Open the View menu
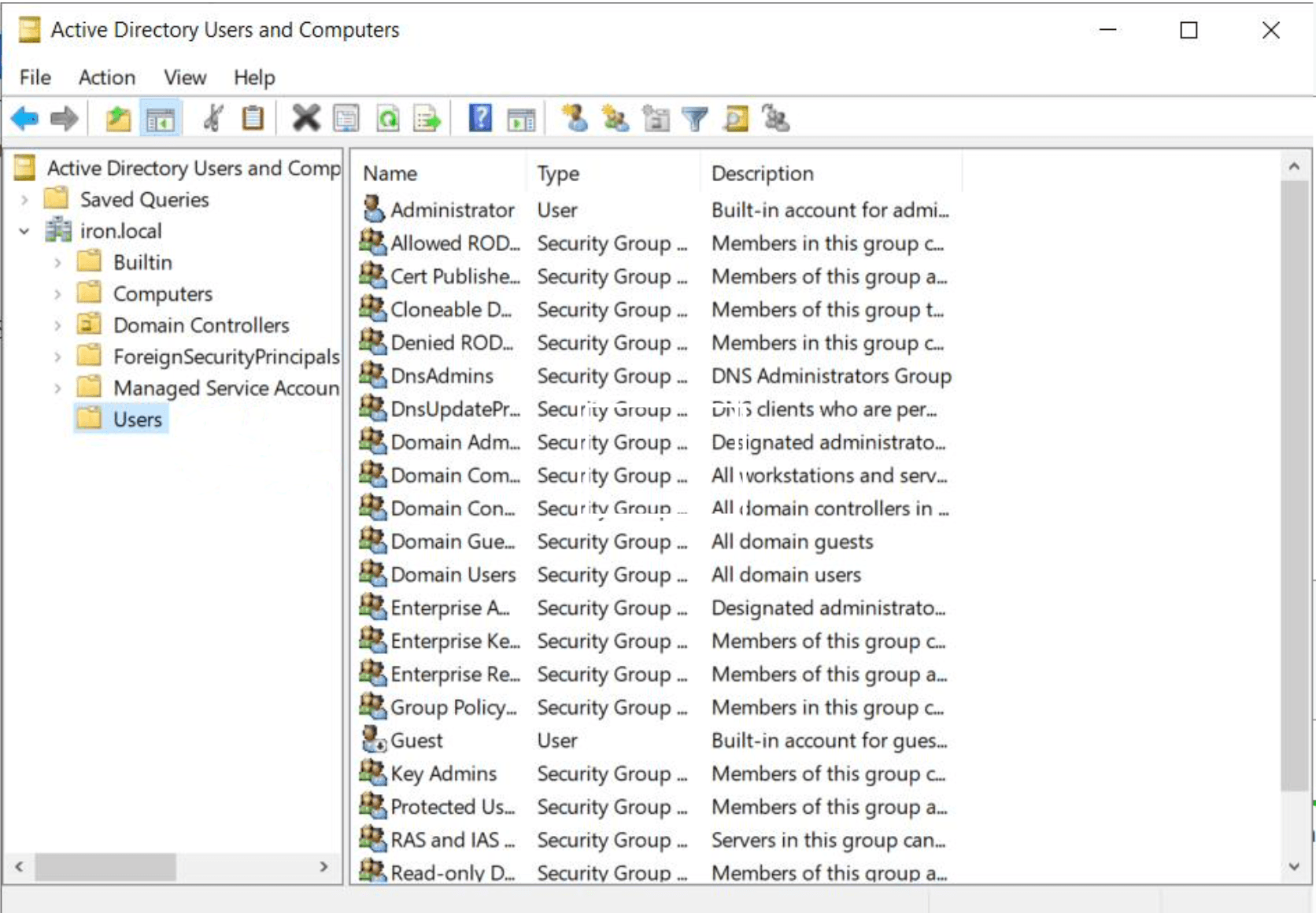1316x913 pixels. [185, 77]
